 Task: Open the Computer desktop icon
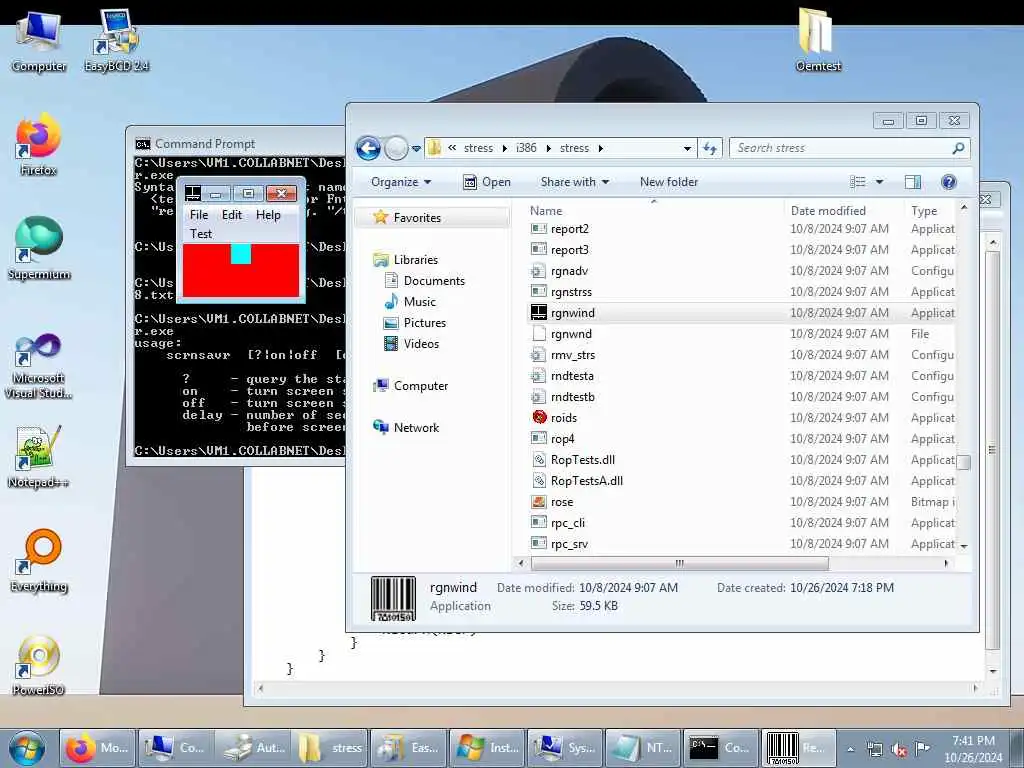[x=39, y=42]
